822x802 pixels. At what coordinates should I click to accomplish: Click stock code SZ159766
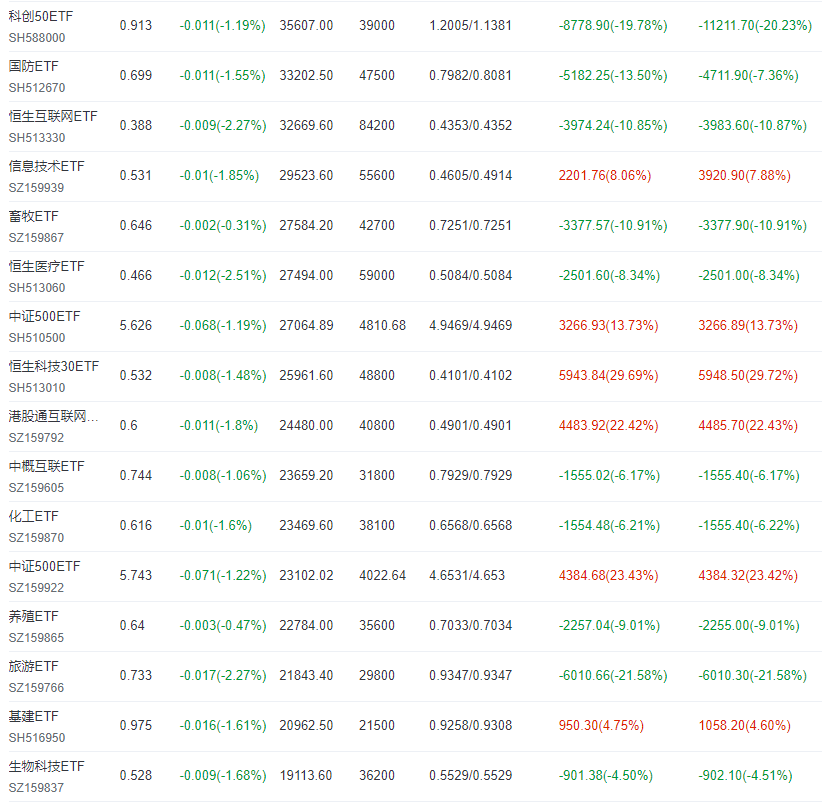[x=36, y=688]
